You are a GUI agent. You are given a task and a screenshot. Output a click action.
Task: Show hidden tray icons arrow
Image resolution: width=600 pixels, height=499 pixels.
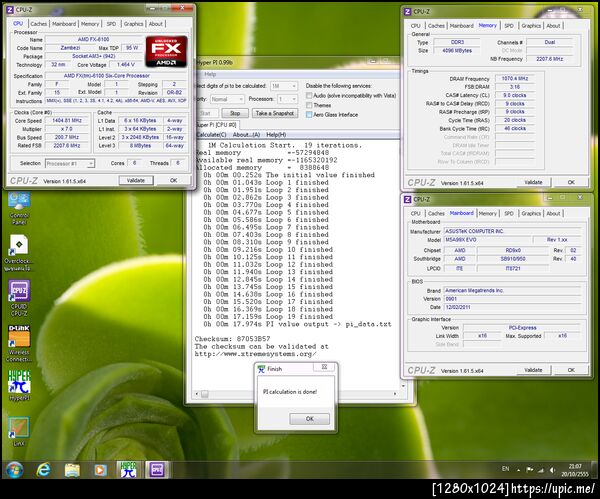click(x=518, y=470)
